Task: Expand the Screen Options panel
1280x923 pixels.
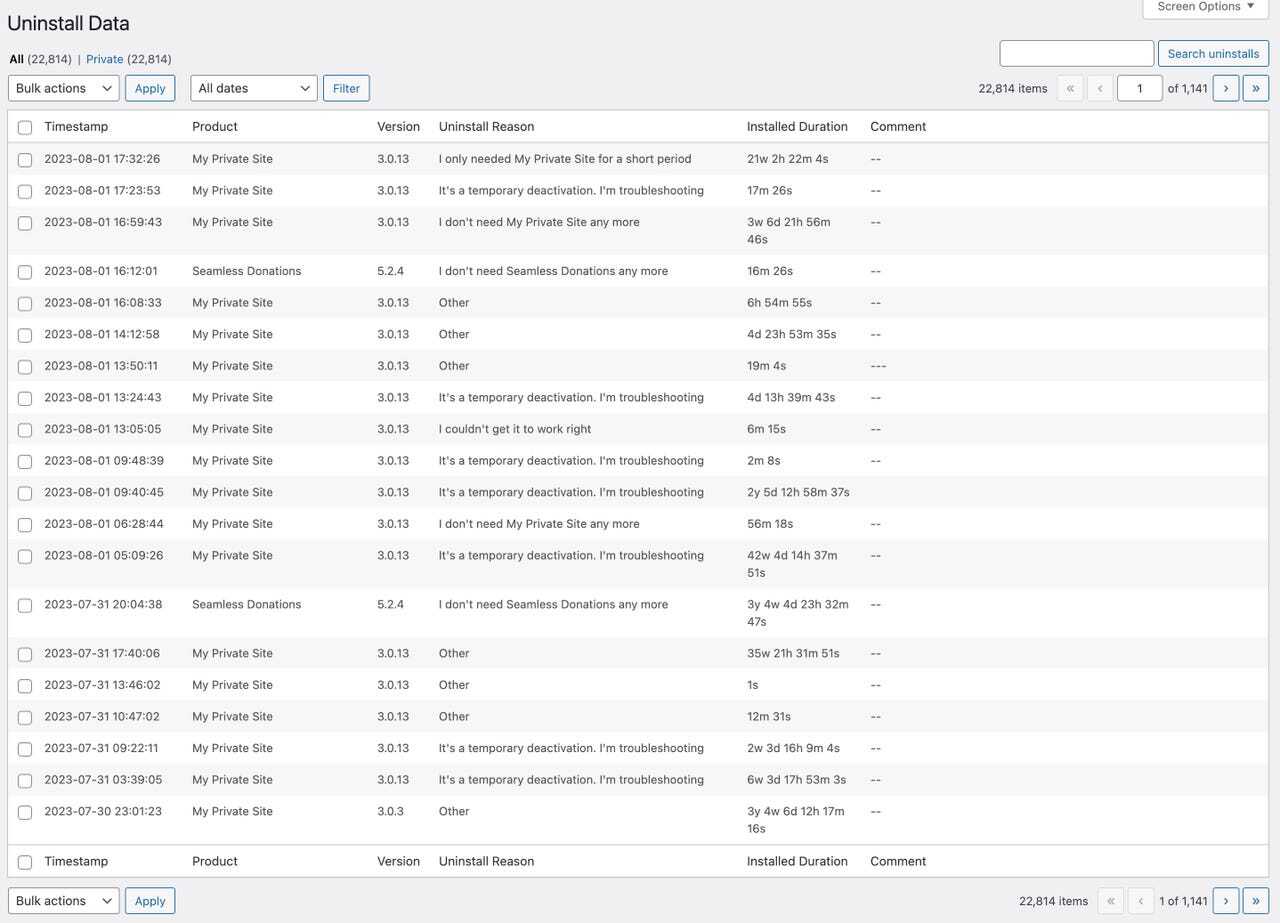Action: [x=1205, y=7]
